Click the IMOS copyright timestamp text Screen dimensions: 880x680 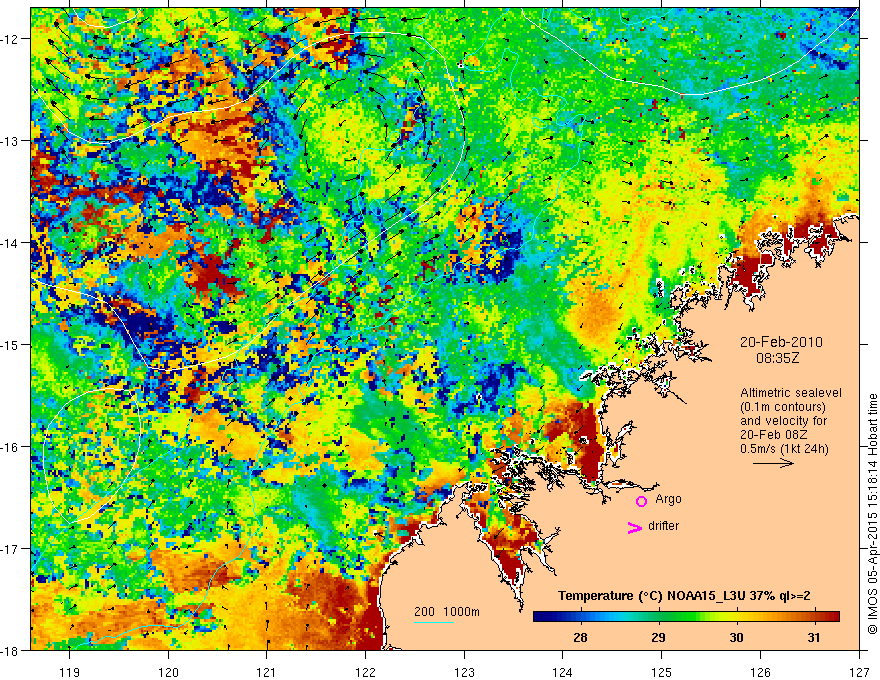(873, 515)
